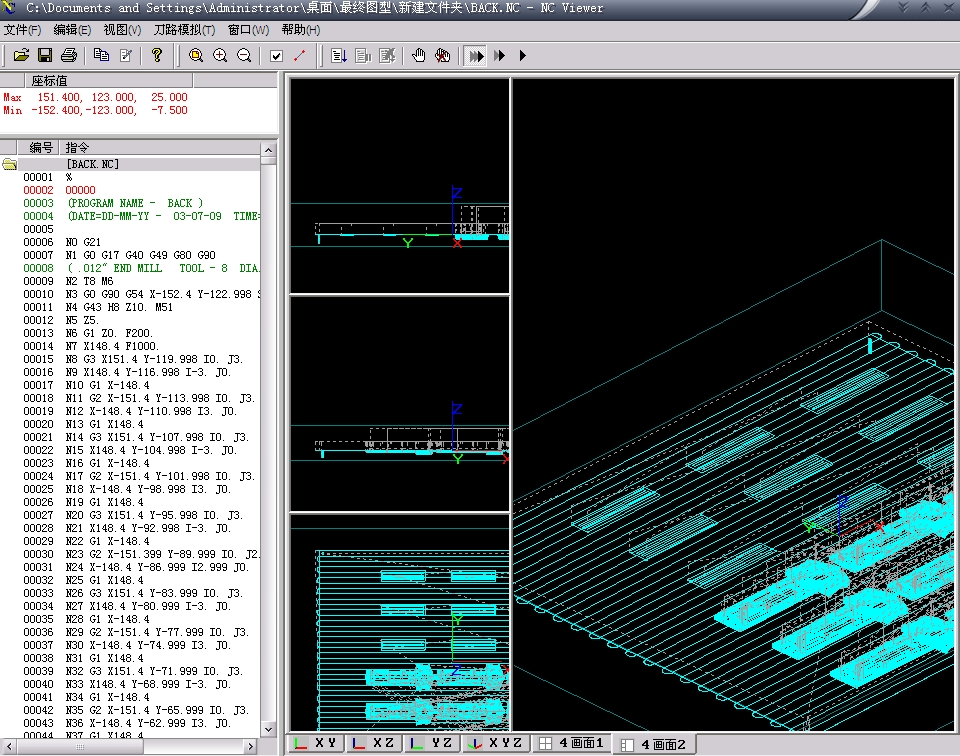
Task: Toggle the checkmark box in toolbar
Action: [x=276, y=55]
